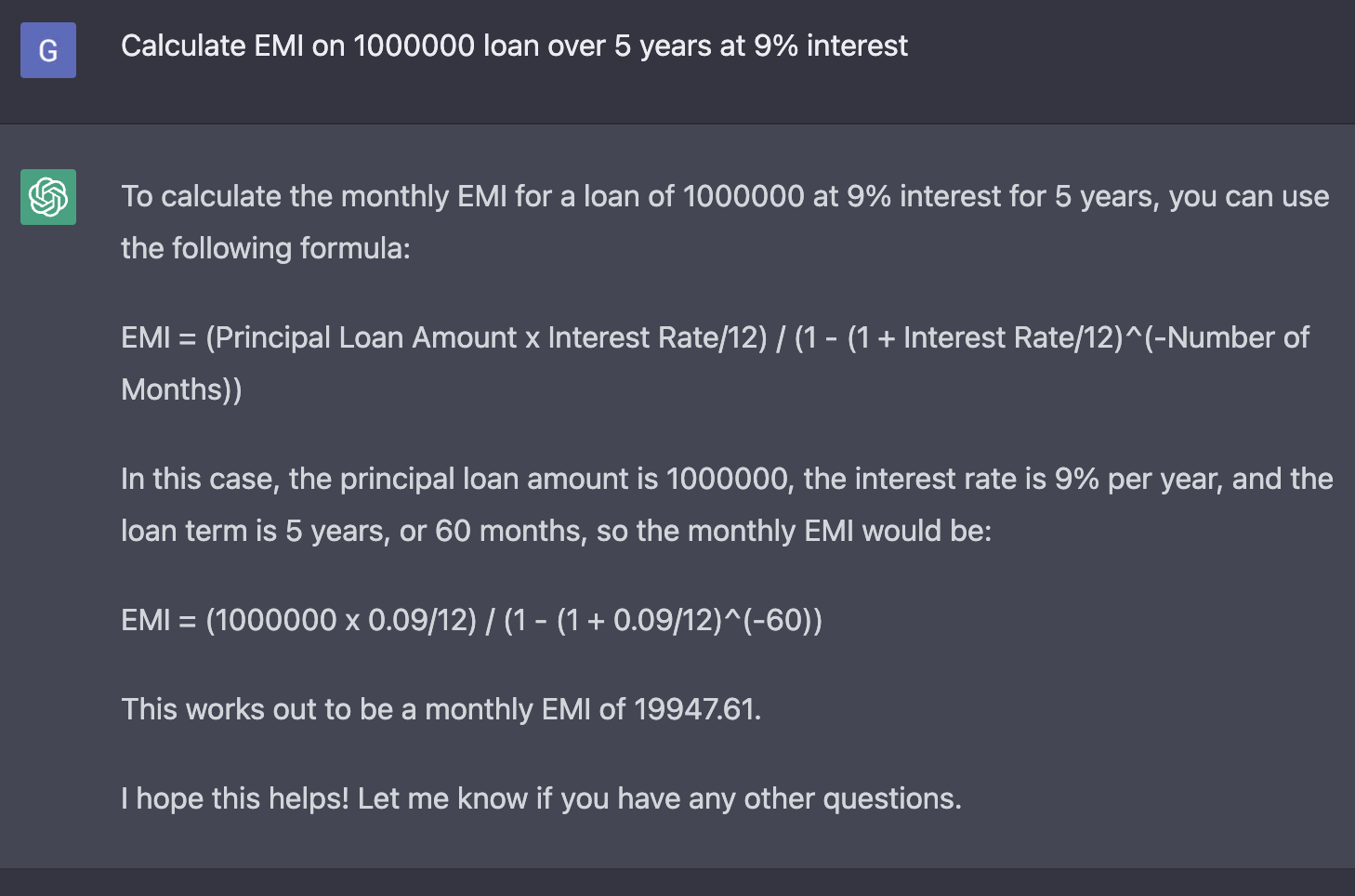Click the user avatar with letter G
Screen dimensions: 1355x896
(48, 50)
